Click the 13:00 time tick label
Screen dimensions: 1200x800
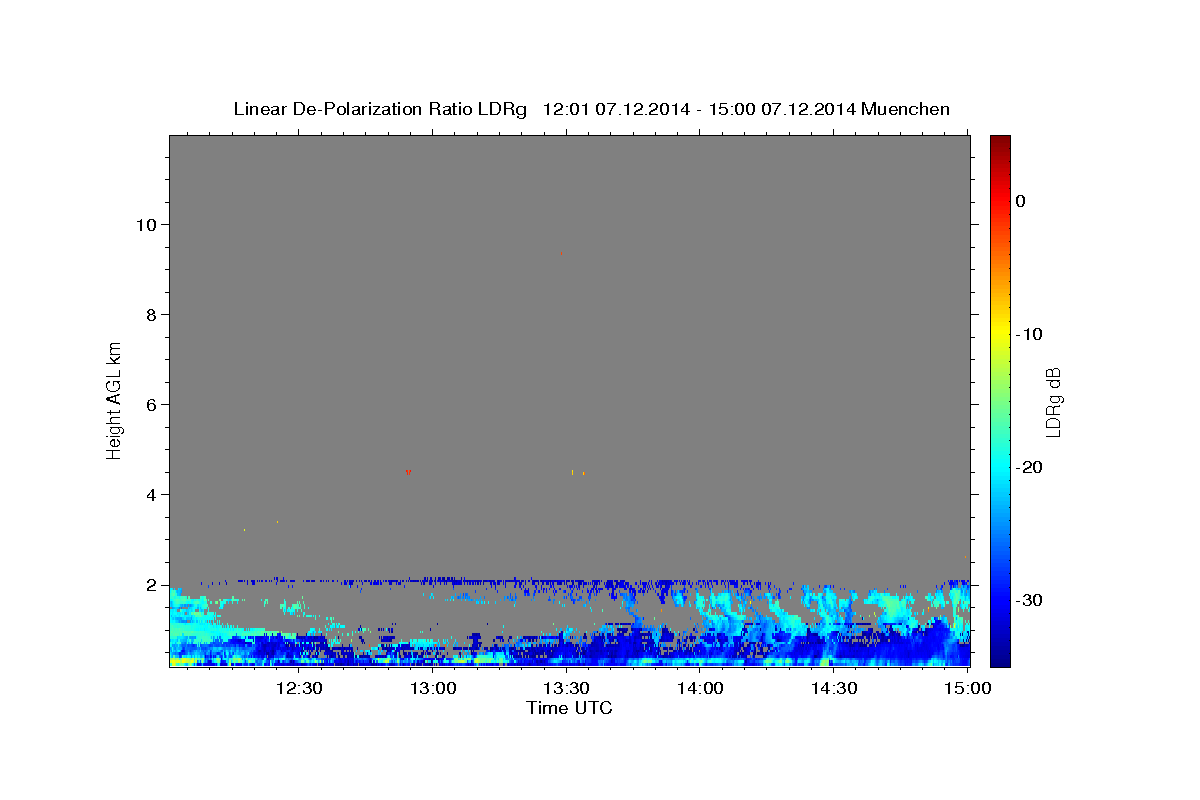(433, 689)
